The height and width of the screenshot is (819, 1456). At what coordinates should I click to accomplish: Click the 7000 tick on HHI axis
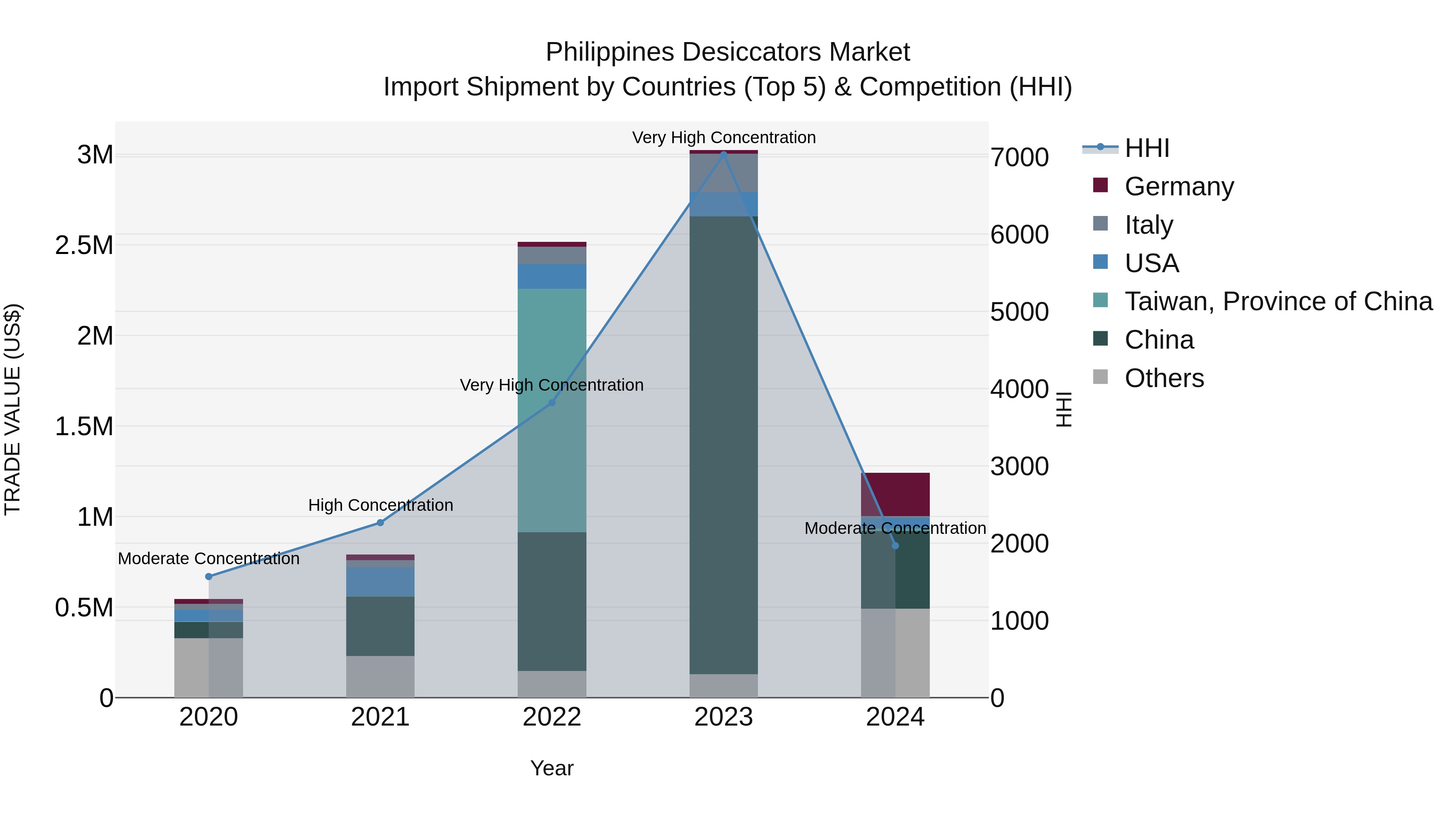(x=1020, y=157)
